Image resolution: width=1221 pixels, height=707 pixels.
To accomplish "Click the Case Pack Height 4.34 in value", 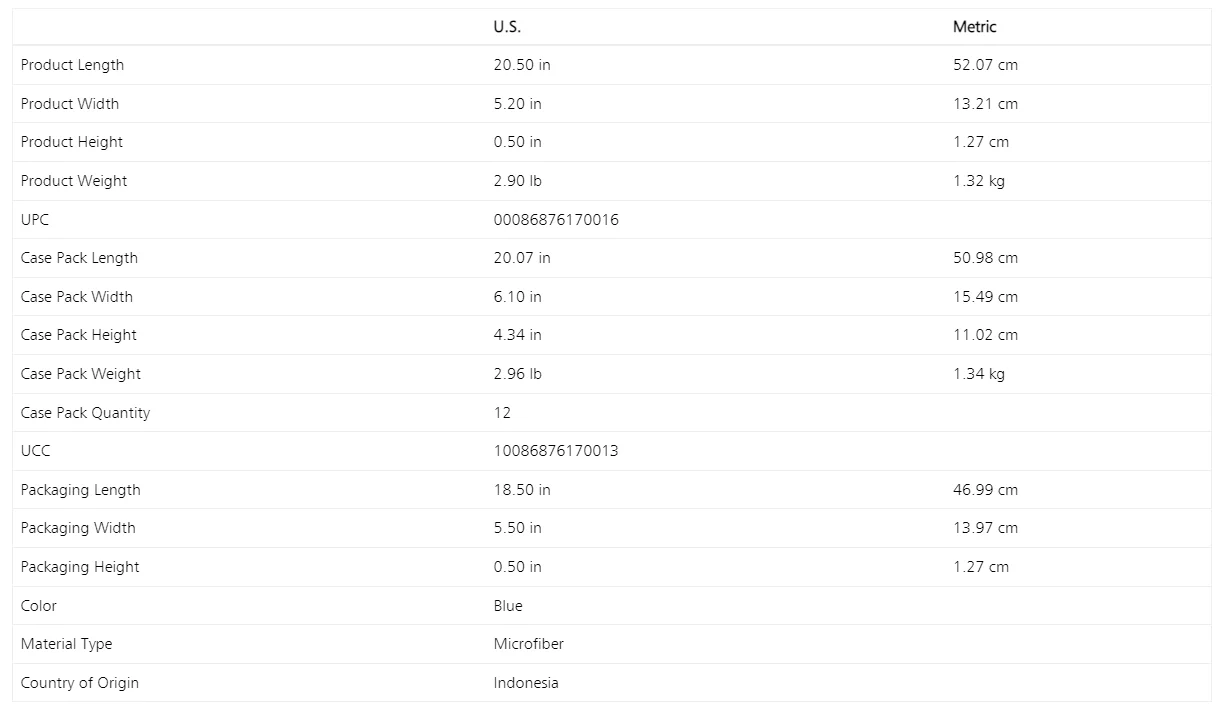I will (x=518, y=335).
